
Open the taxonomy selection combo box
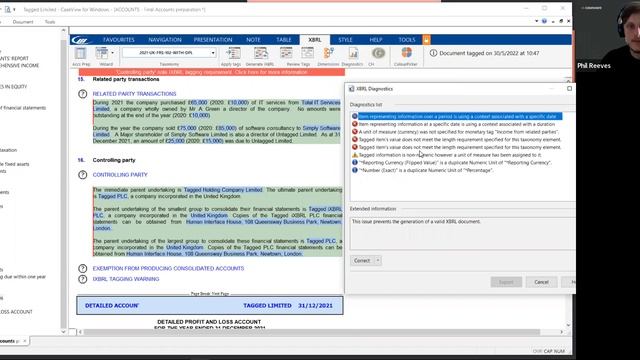[169, 53]
